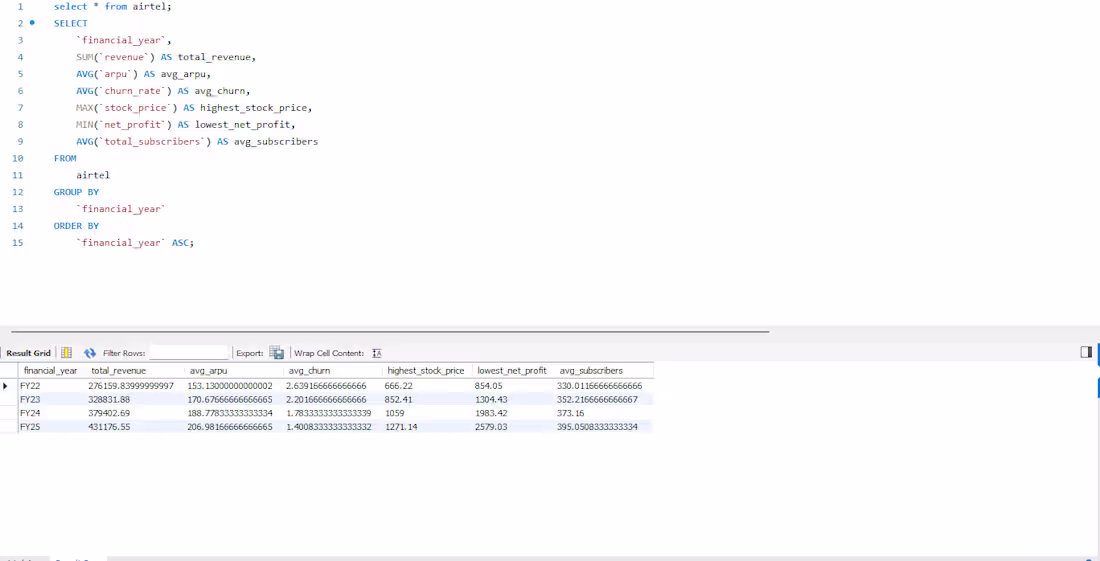
Task: Click the table name airtel on line 11
Action: [x=93, y=175]
